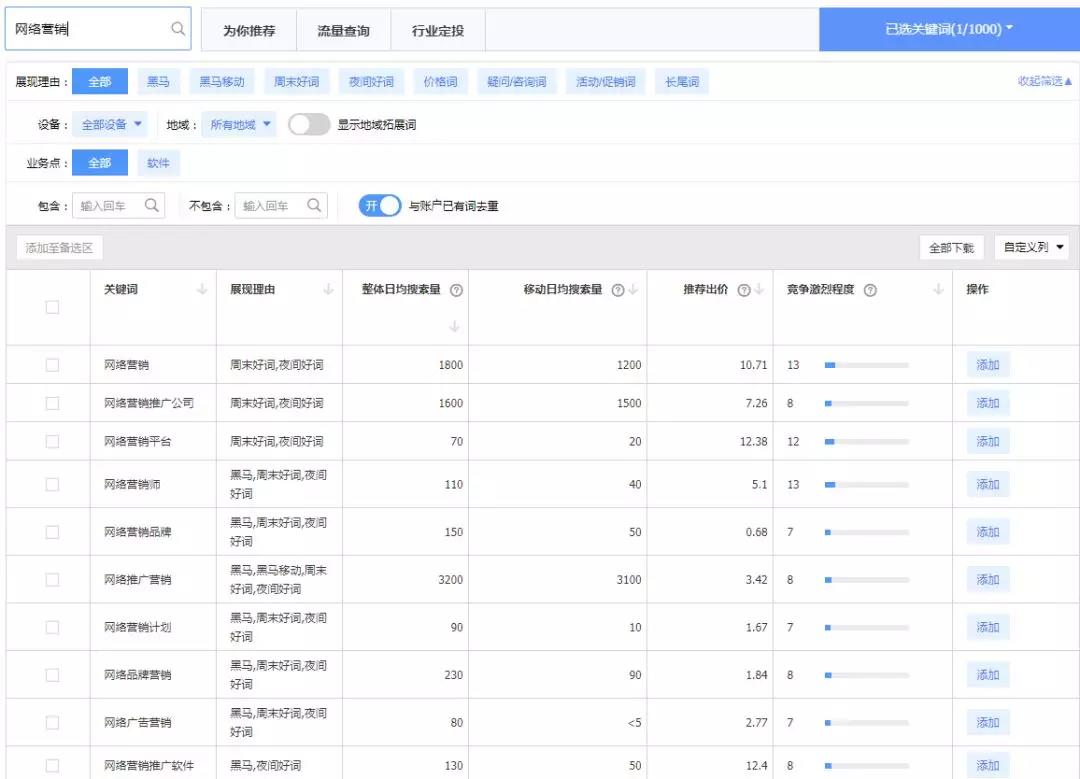Click the search magnifier icon beside 网络营销
The image size is (1080, 779).
point(178,29)
